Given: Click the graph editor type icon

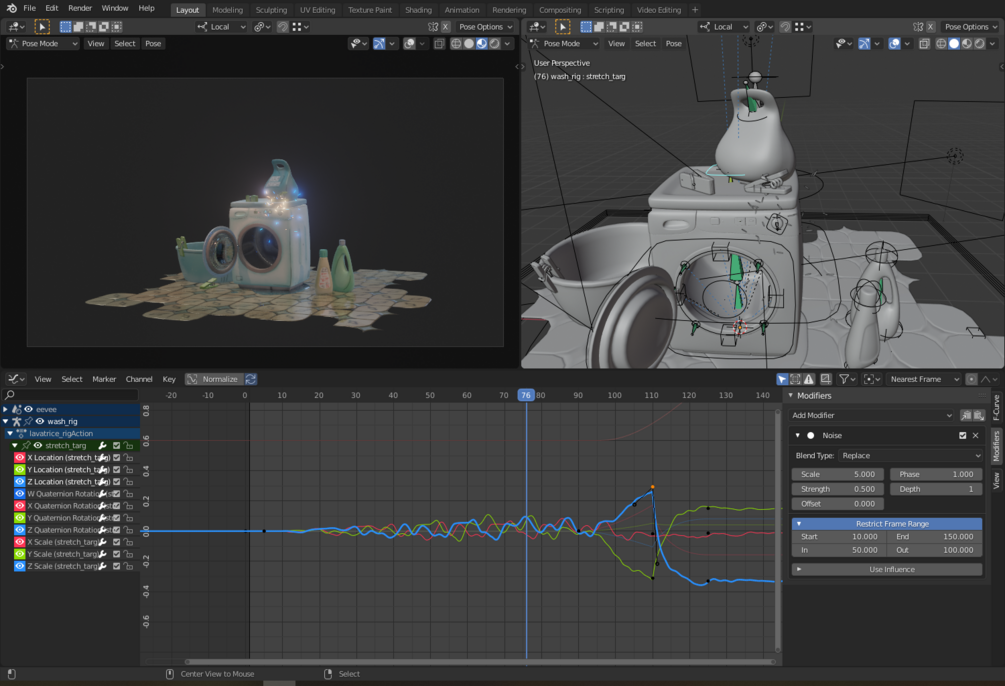Looking at the screenshot, I should 16,379.
